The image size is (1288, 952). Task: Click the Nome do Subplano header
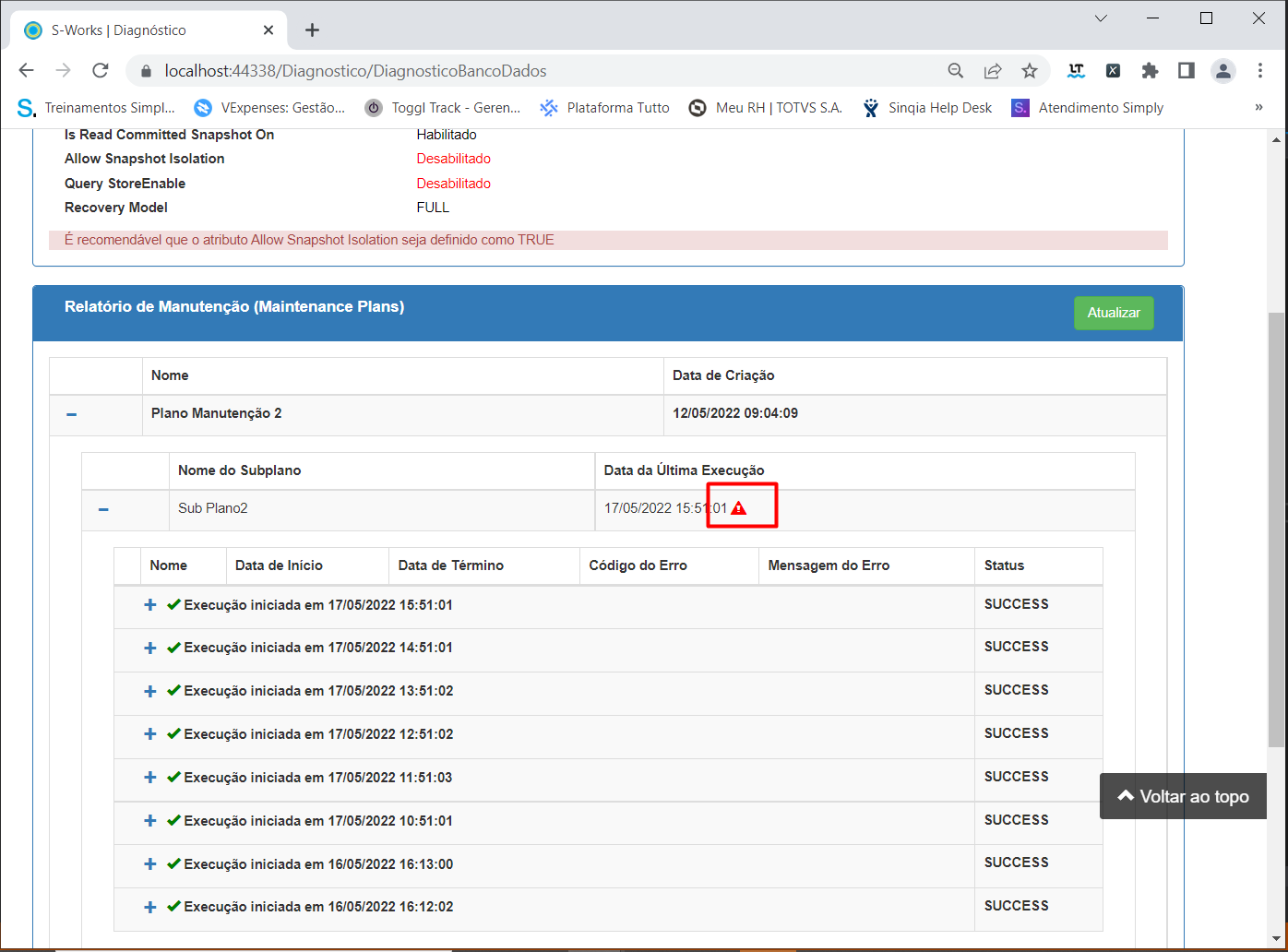pyautogui.click(x=240, y=470)
